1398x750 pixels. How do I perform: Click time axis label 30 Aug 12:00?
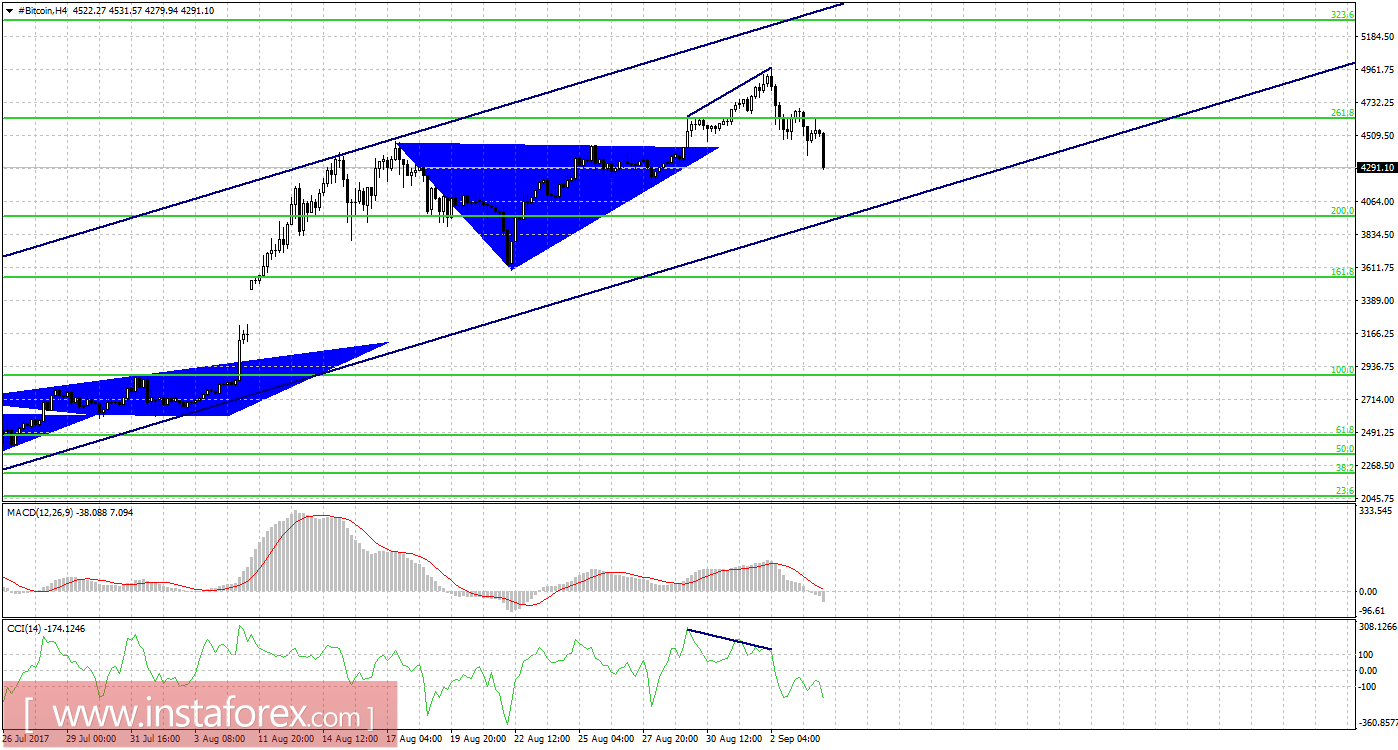click(x=736, y=739)
